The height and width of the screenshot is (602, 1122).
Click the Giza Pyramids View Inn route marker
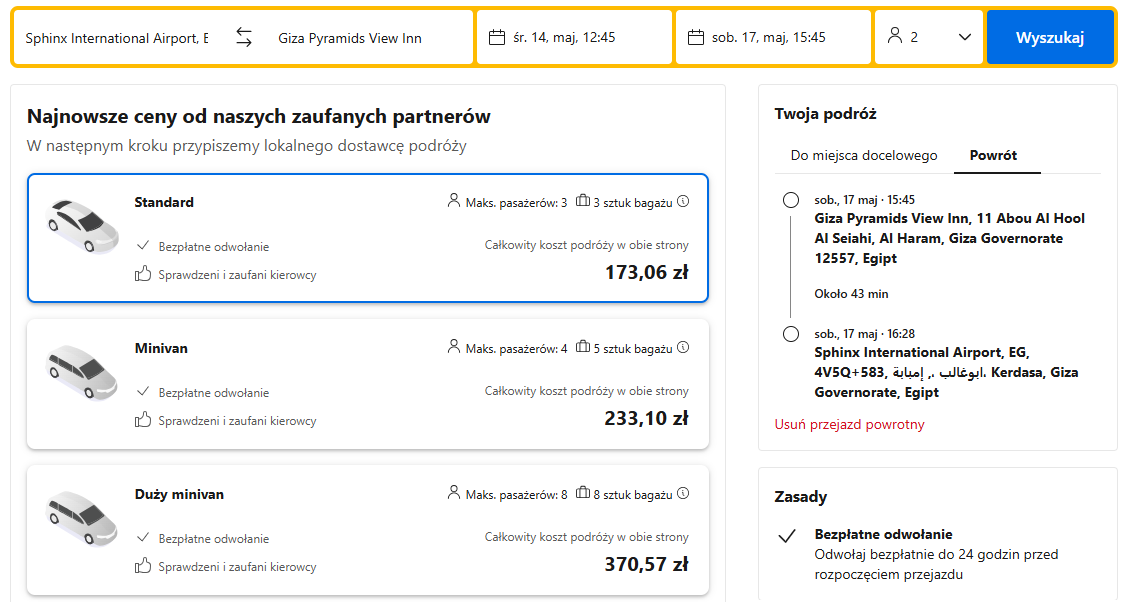[x=791, y=200]
